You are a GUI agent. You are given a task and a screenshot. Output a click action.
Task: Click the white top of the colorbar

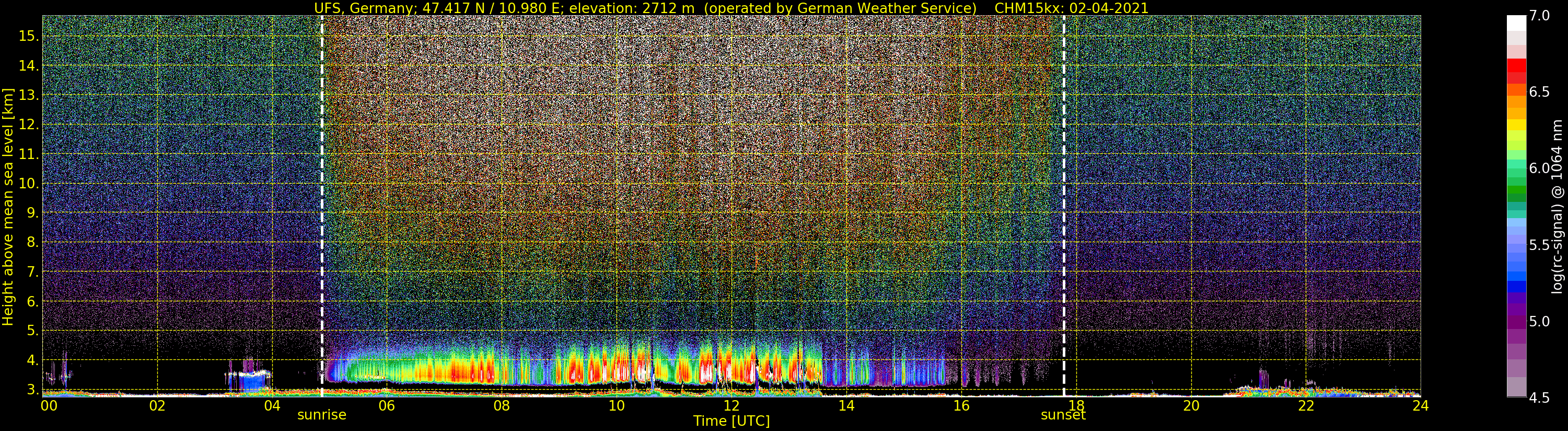(x=1516, y=22)
